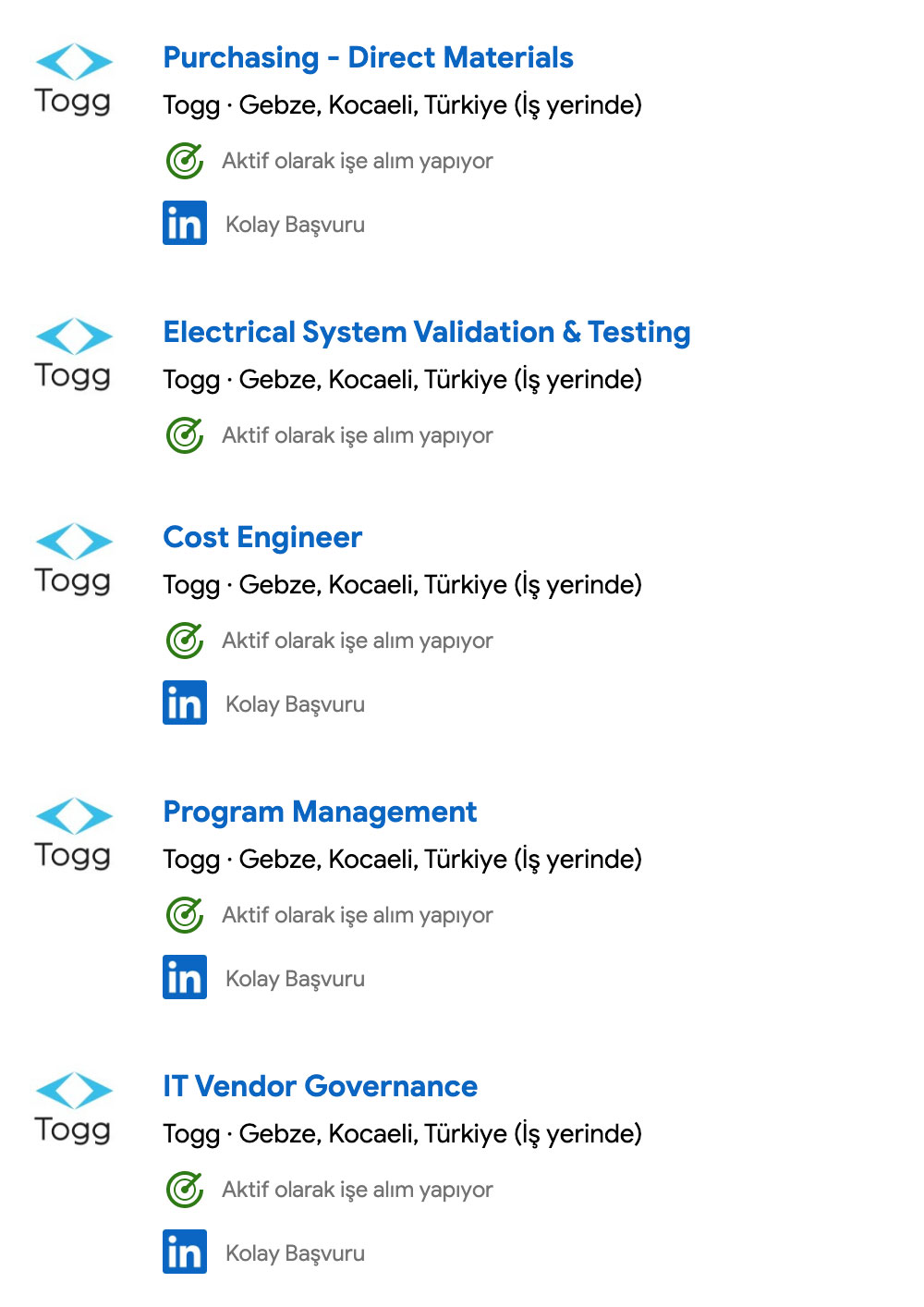The image size is (924, 1307).
Task: Click green target icon under Program Management
Action: pyautogui.click(x=185, y=914)
